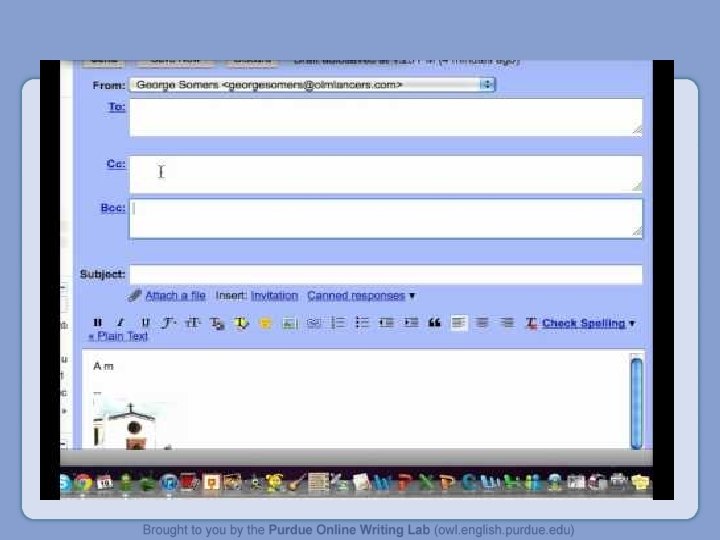Click inside the To recipients field
This screenshot has height=540, width=720.
(x=386, y=118)
